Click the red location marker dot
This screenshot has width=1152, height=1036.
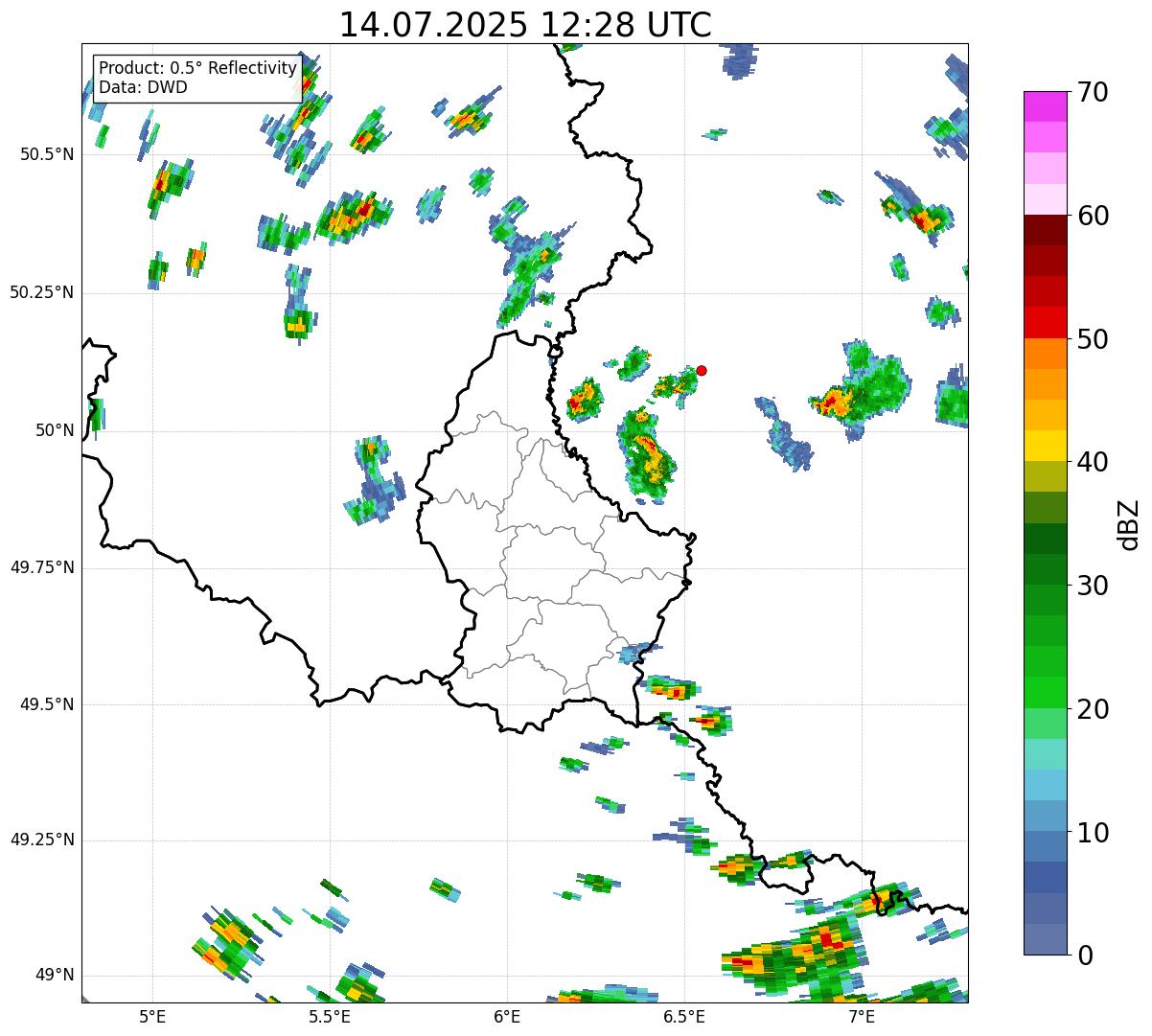pos(702,370)
